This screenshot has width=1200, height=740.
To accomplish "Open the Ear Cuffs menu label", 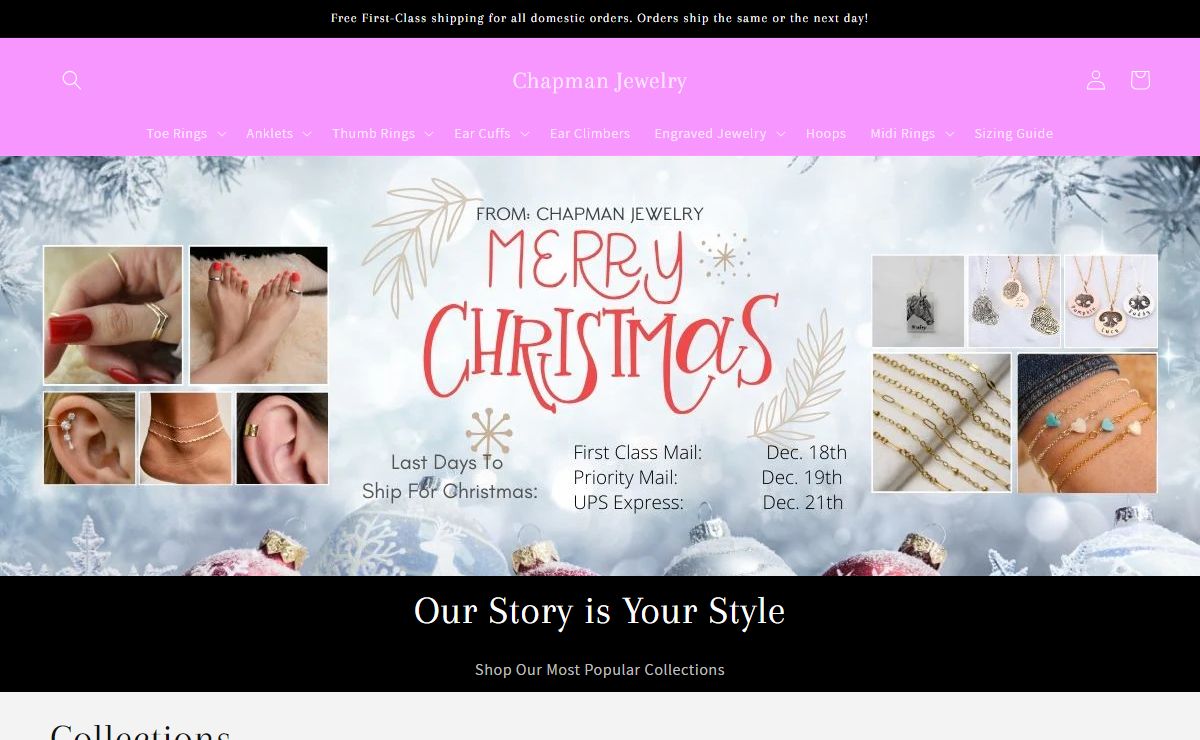I will point(482,133).
